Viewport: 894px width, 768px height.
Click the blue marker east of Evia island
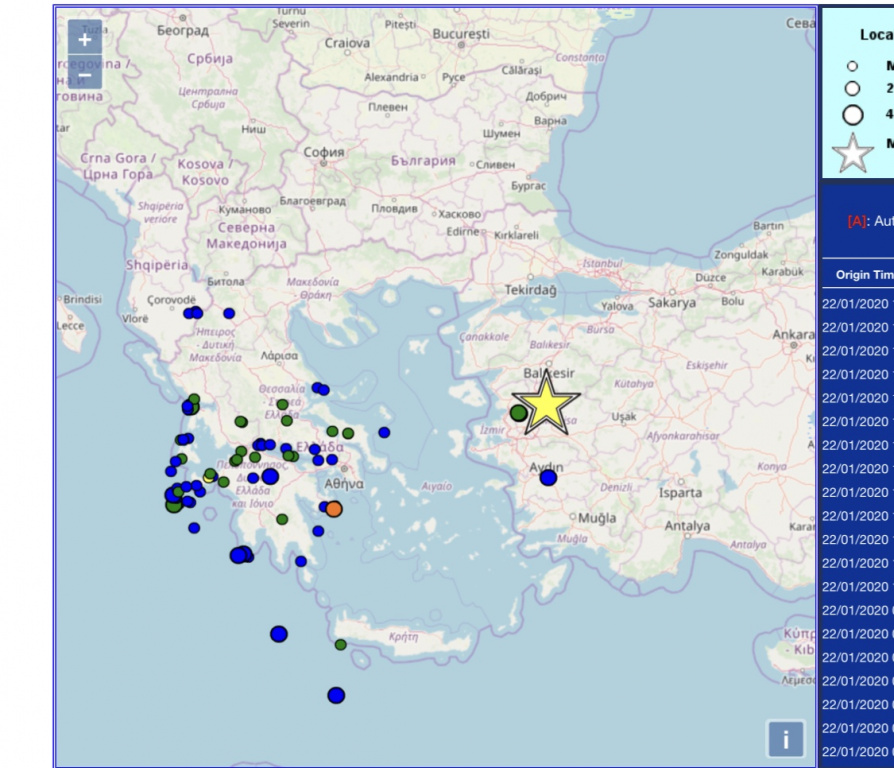coord(384,432)
